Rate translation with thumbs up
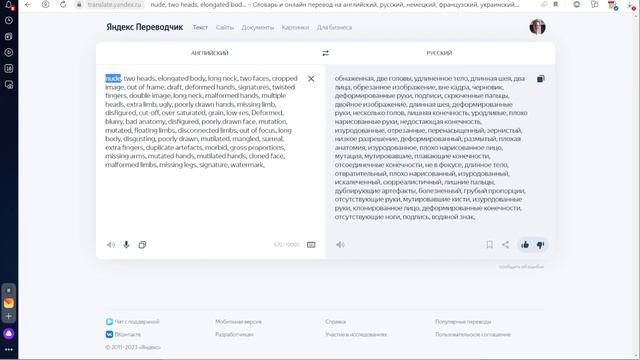This screenshot has width=640, height=360. click(525, 245)
